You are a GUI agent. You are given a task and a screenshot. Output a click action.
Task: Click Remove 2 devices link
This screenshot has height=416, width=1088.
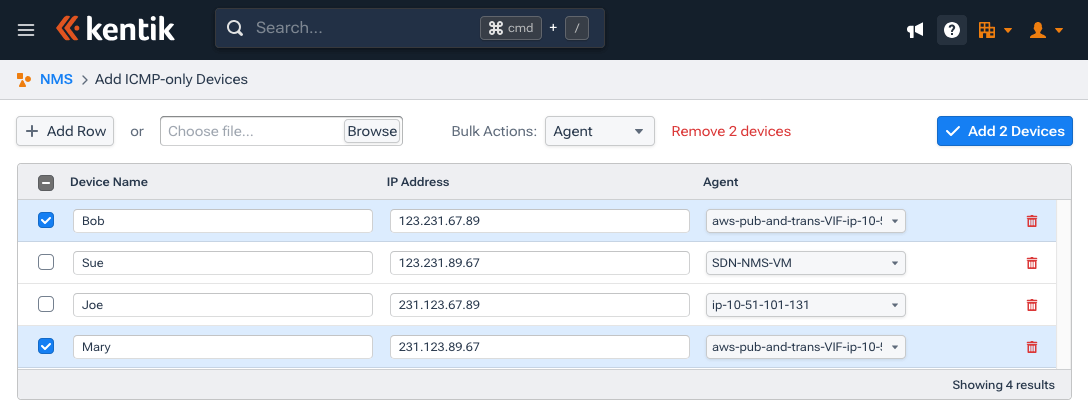731,131
